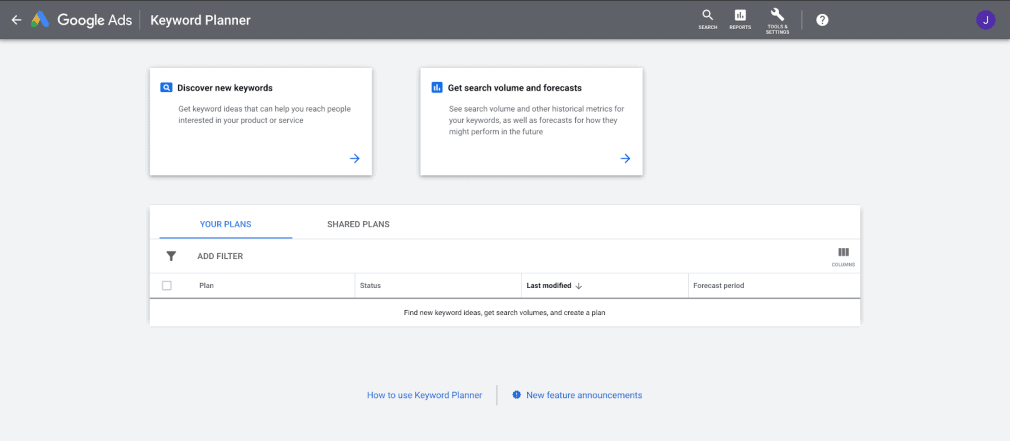The image size is (1010, 441).
Task: Open the Discover new keywords card
Action: pos(261,121)
